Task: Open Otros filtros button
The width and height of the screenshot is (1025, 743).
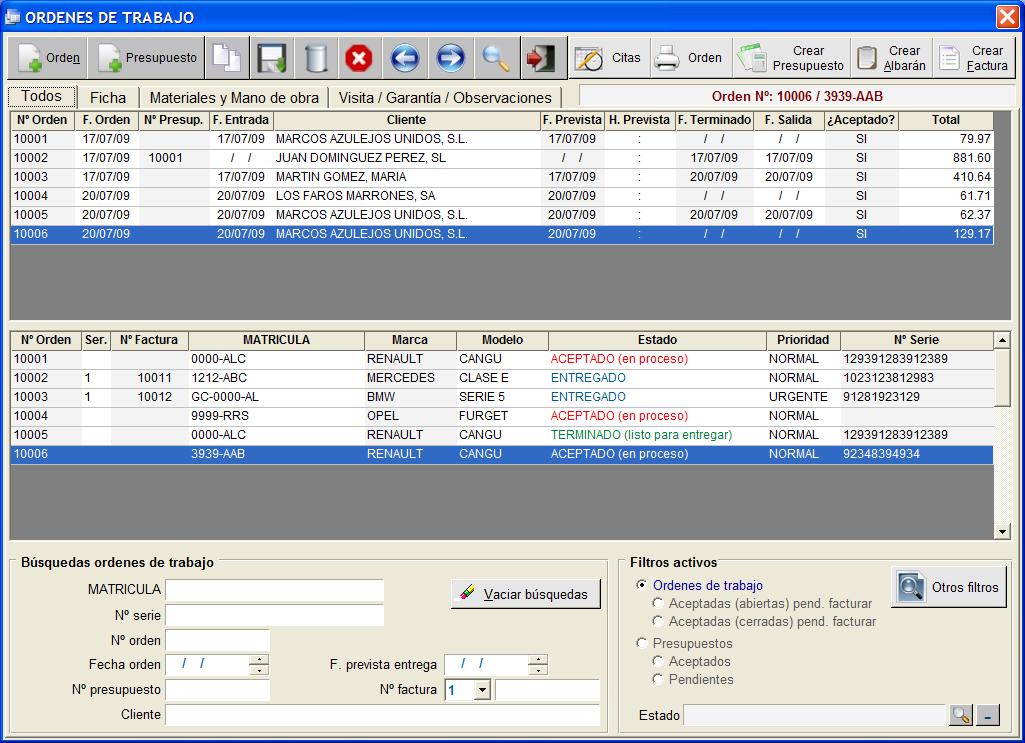Action: click(x=949, y=587)
